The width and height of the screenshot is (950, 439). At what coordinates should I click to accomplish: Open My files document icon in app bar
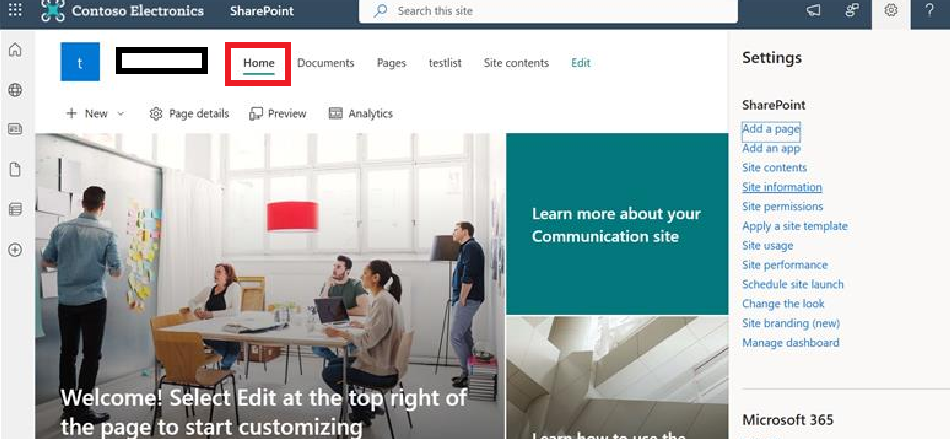pos(15,170)
